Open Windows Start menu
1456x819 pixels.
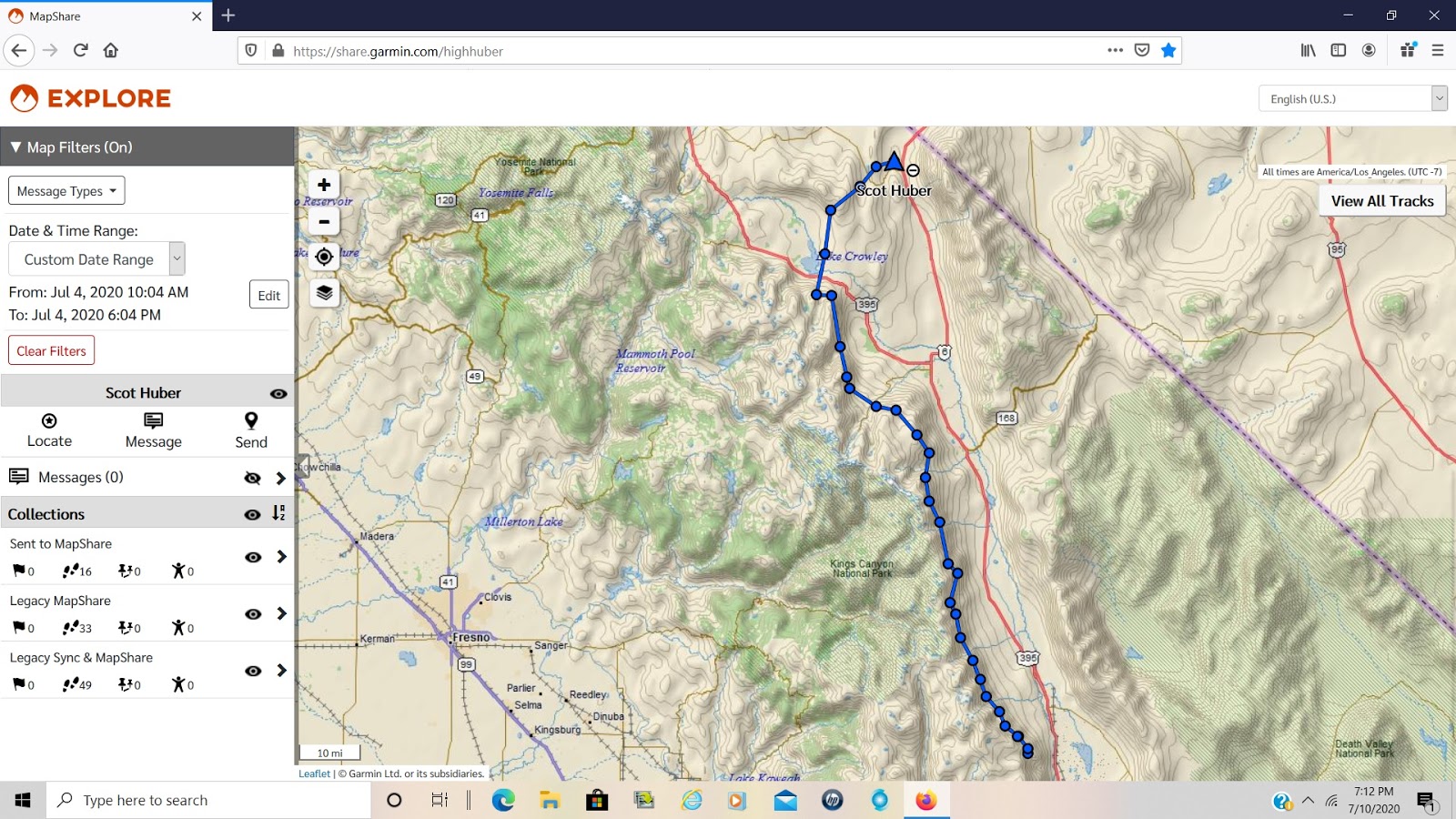click(x=23, y=800)
